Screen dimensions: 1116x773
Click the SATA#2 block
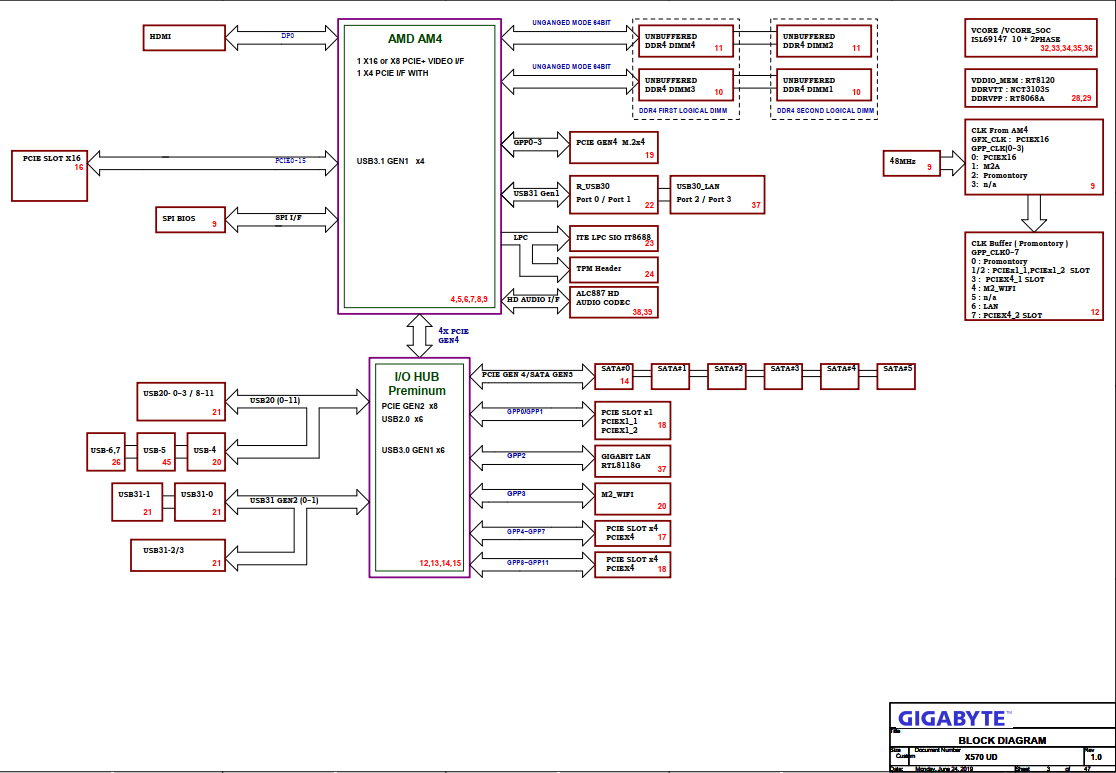coord(727,376)
